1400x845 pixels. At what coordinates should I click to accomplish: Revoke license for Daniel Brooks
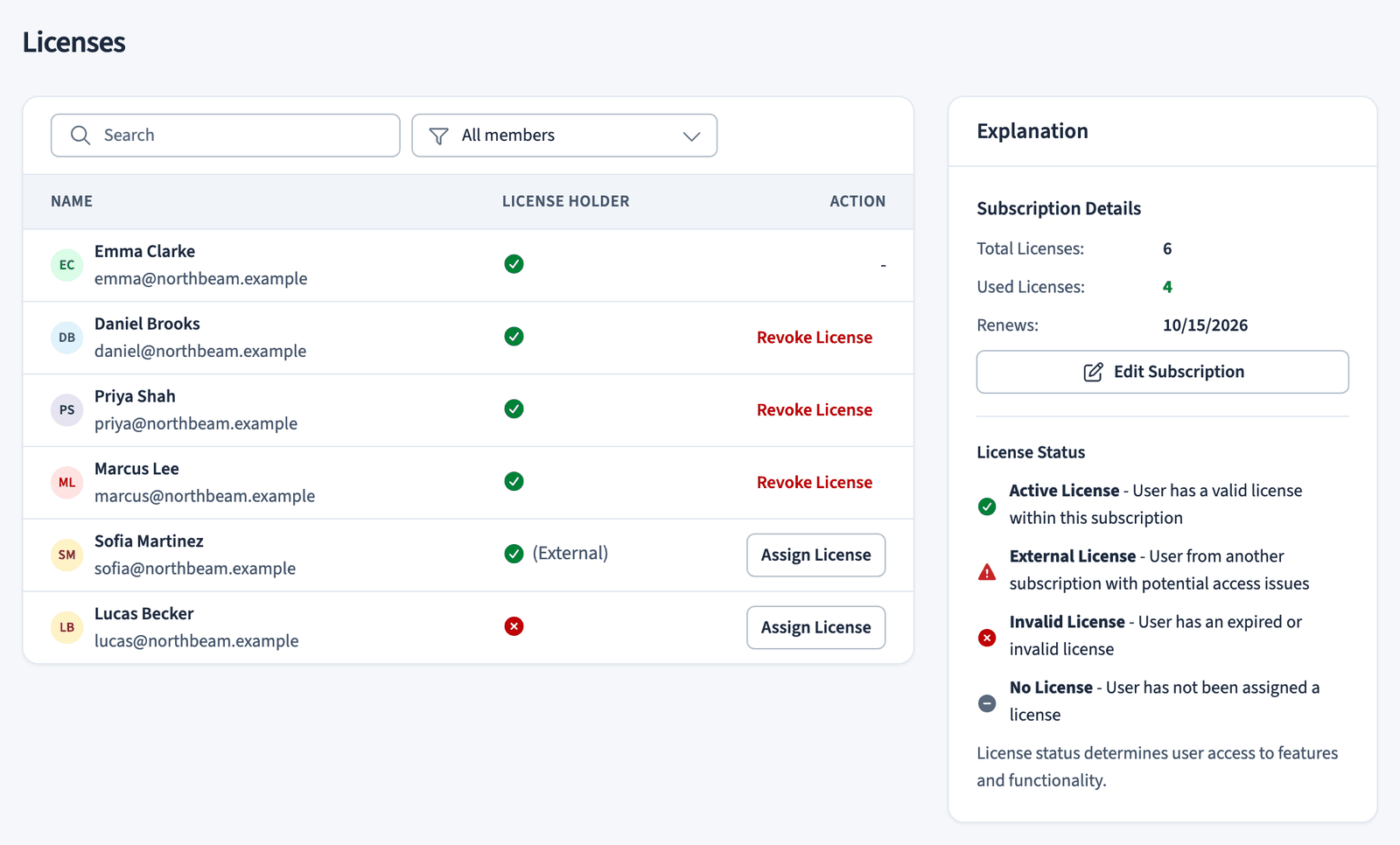coord(815,338)
